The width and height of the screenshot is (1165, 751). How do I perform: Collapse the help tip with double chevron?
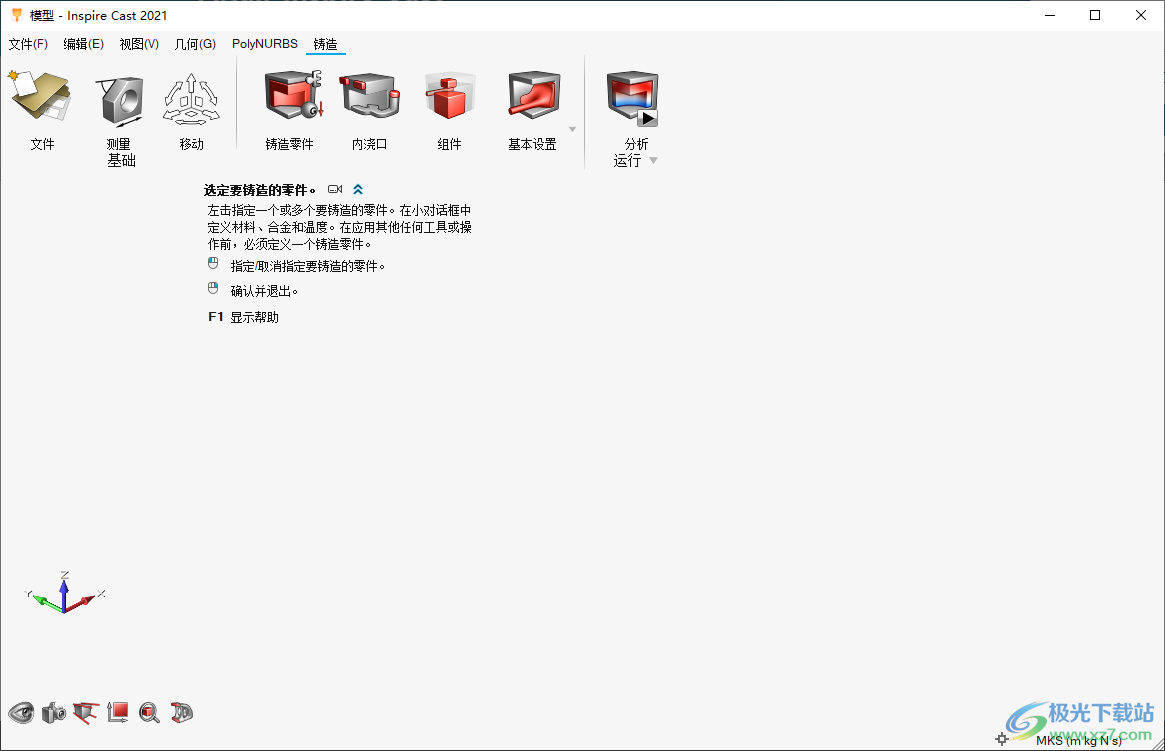tap(358, 189)
